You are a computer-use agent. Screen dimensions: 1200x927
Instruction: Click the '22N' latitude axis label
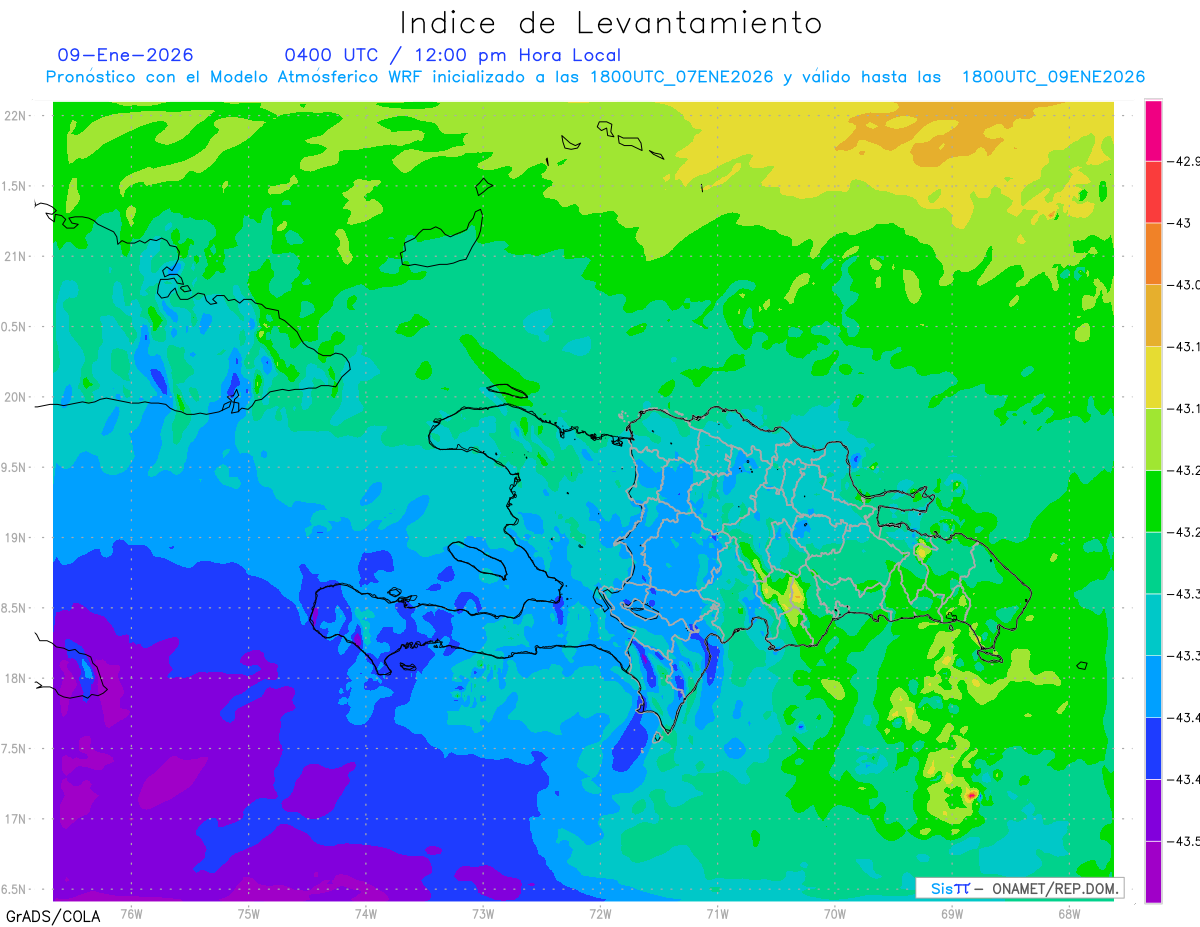click(17, 116)
